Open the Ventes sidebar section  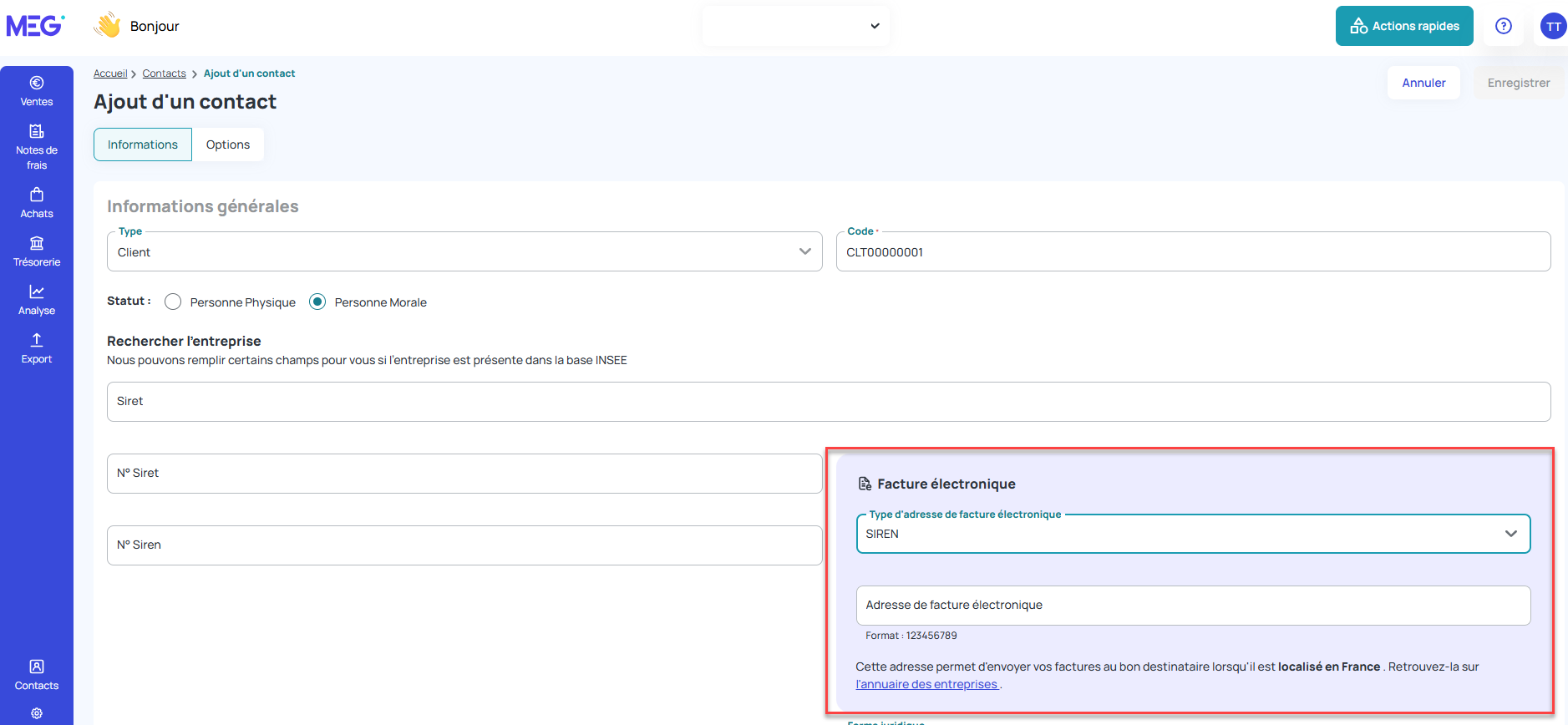click(37, 91)
